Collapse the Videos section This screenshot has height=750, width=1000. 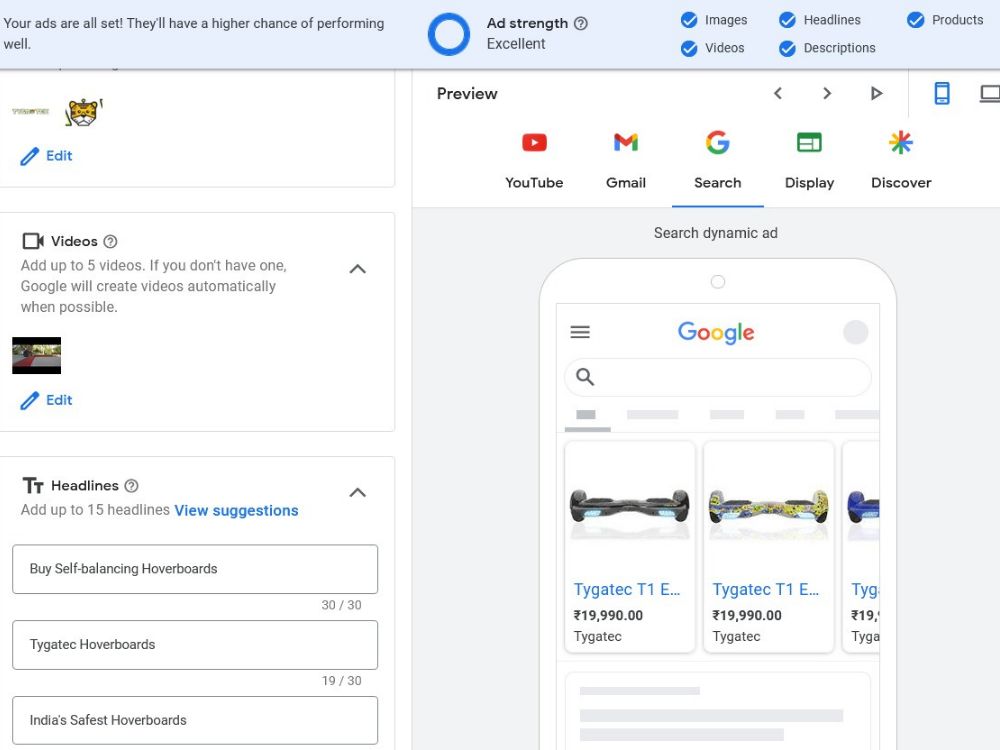click(358, 269)
